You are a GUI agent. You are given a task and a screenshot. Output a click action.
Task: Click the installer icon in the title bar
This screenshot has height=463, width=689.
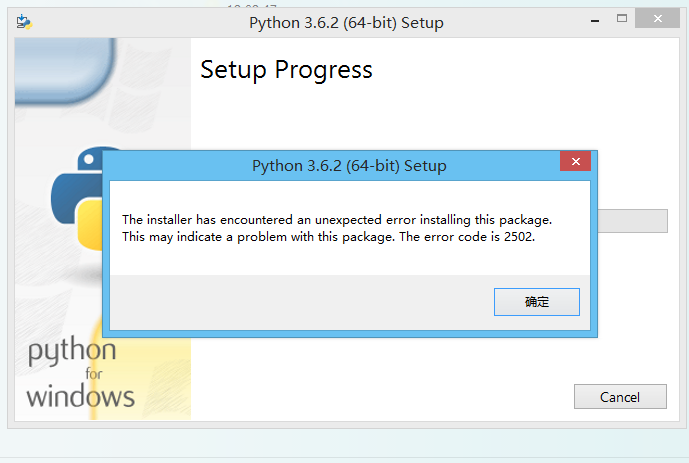coord(23,22)
